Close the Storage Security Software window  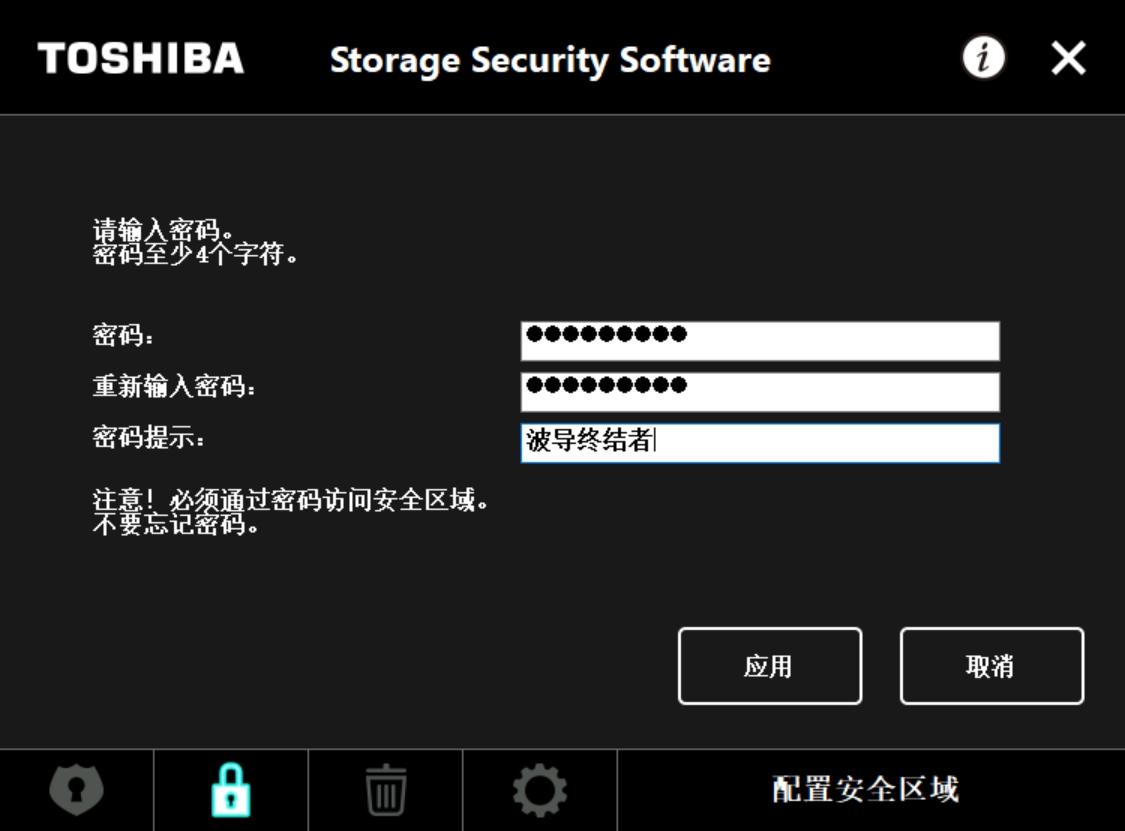tap(1068, 58)
